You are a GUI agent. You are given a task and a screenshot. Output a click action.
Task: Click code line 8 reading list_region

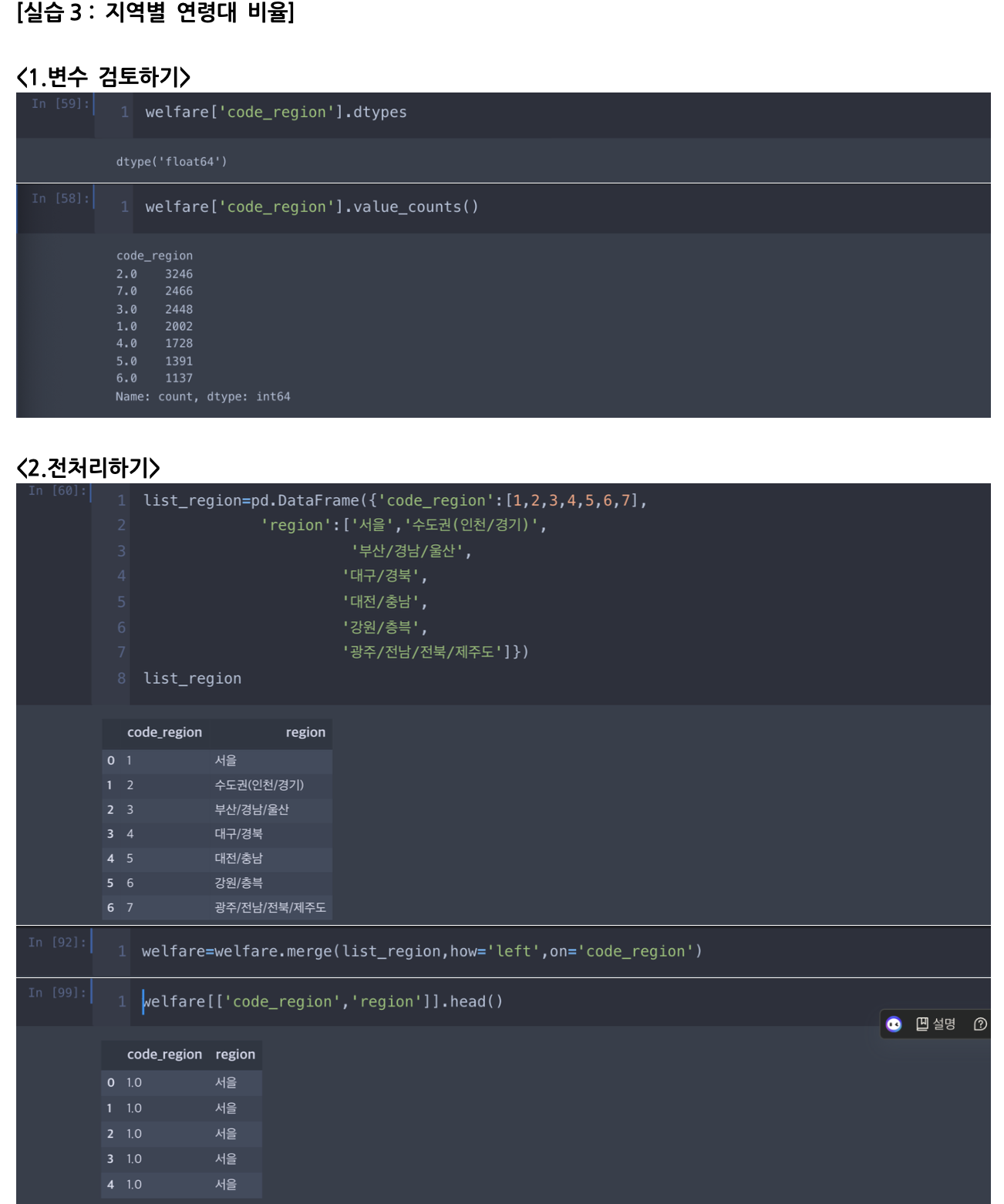pyautogui.click(x=192, y=678)
